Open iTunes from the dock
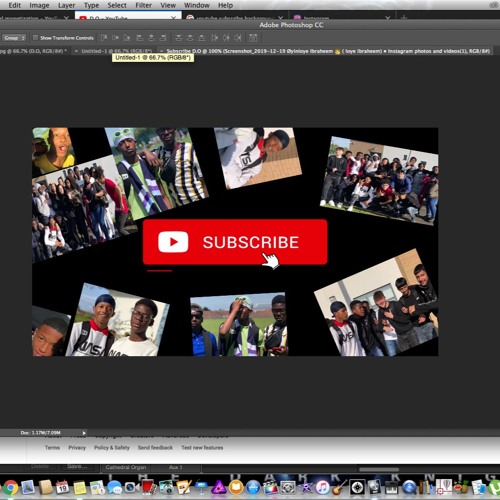Viewport: 500px width, 500px height. tap(322, 488)
